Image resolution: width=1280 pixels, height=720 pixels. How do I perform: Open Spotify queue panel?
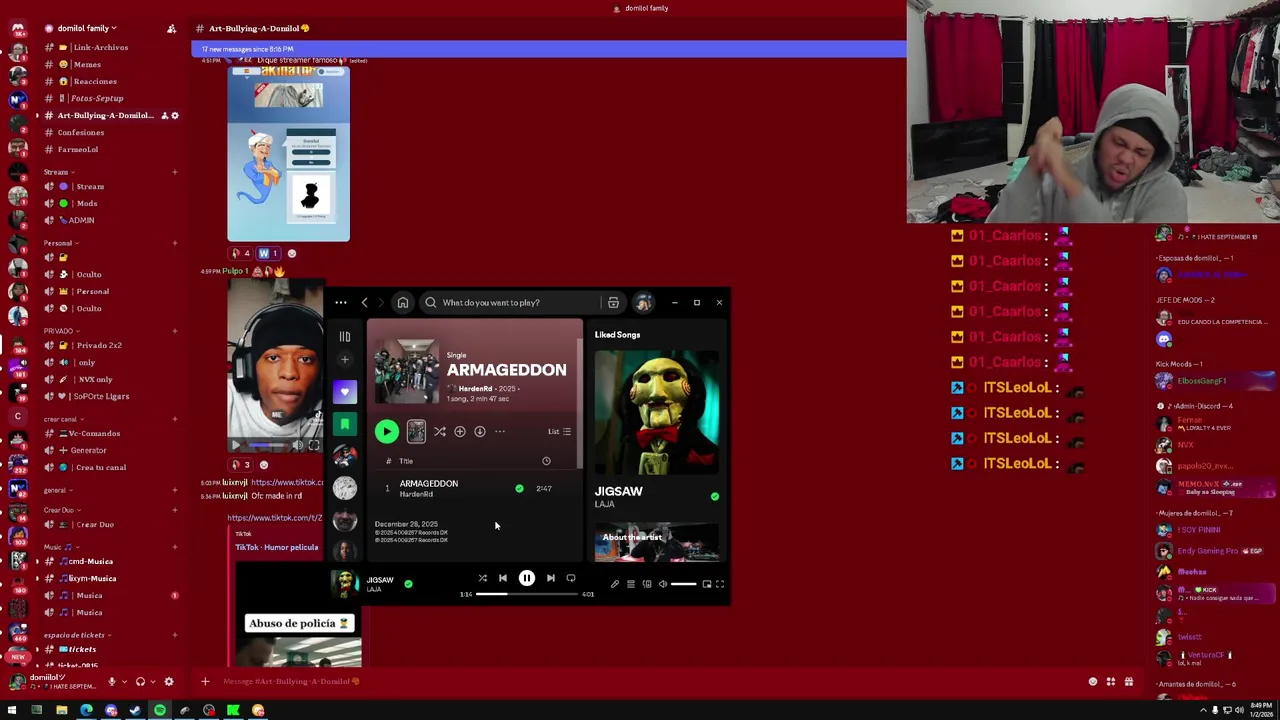[x=630, y=584]
